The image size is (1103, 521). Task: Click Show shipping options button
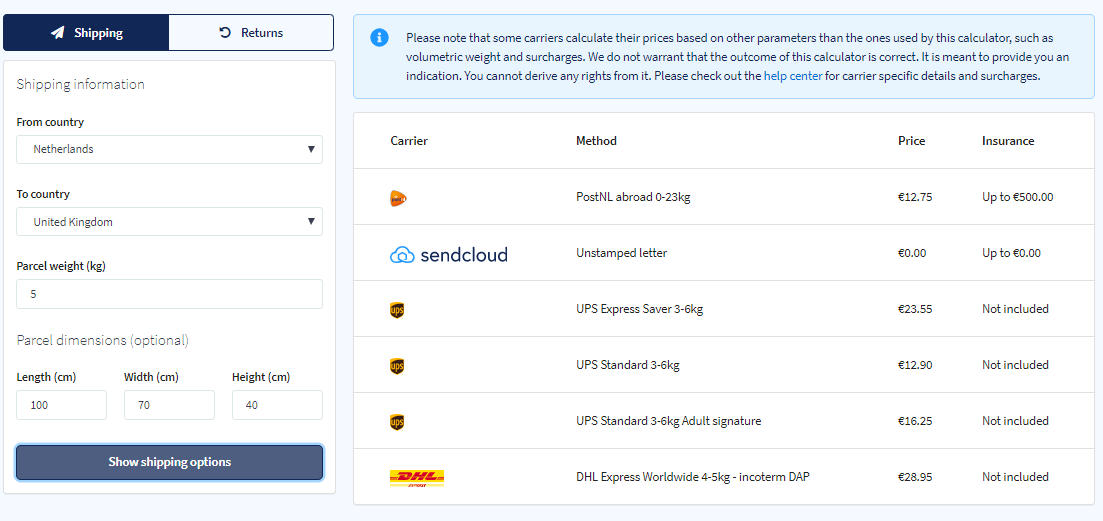[170, 462]
